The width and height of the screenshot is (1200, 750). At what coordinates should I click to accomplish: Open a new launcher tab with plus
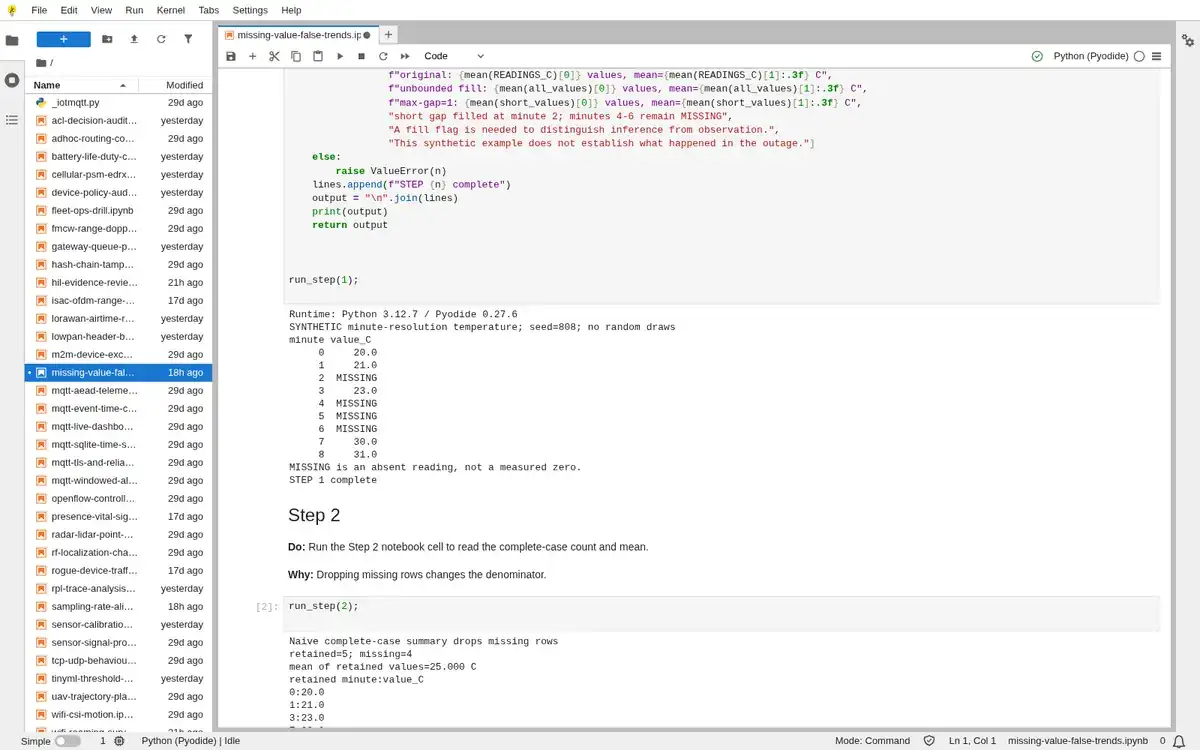(388, 34)
